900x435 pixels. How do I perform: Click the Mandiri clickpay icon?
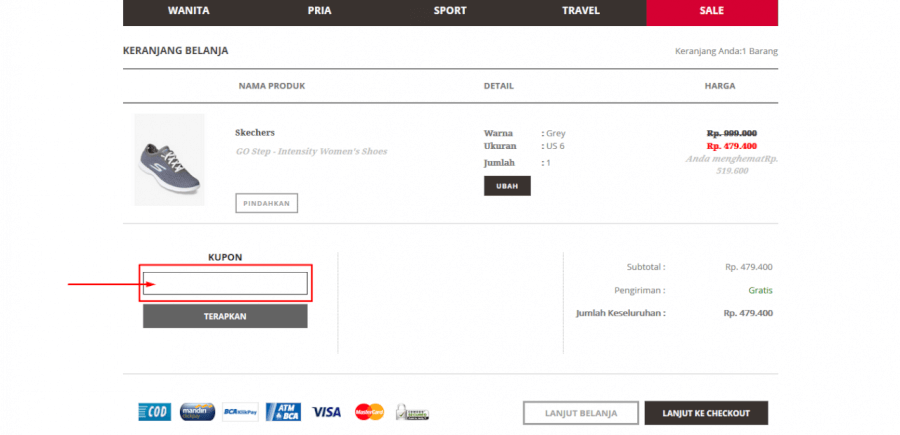[197, 412]
